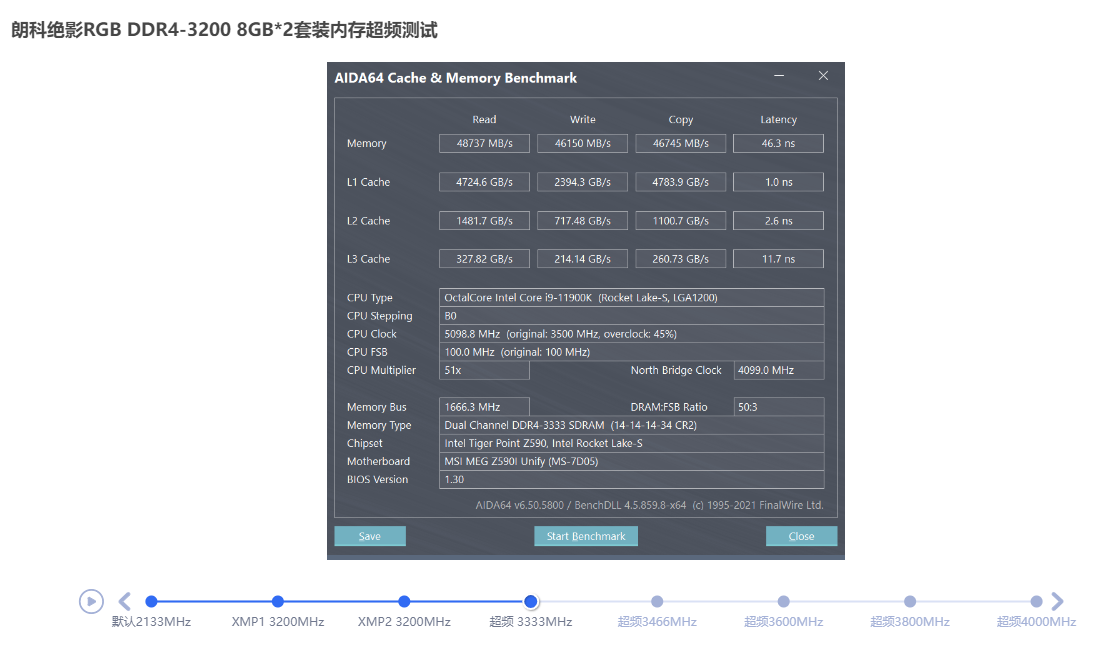Viewport: 1105px width, 654px height.
Task: Go to previous slide with left chevron
Action: pyautogui.click(x=125, y=601)
